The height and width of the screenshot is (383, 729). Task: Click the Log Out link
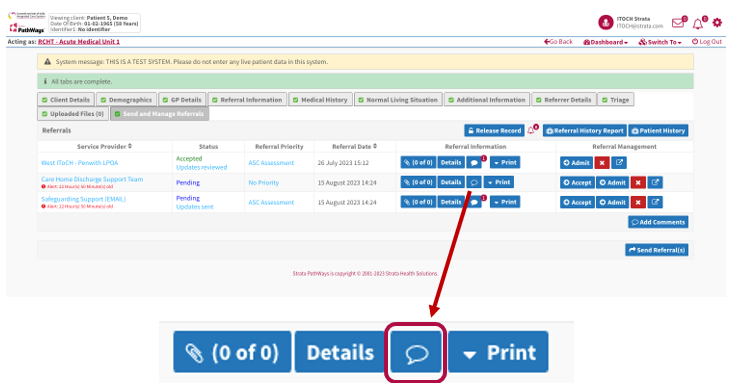coord(707,42)
